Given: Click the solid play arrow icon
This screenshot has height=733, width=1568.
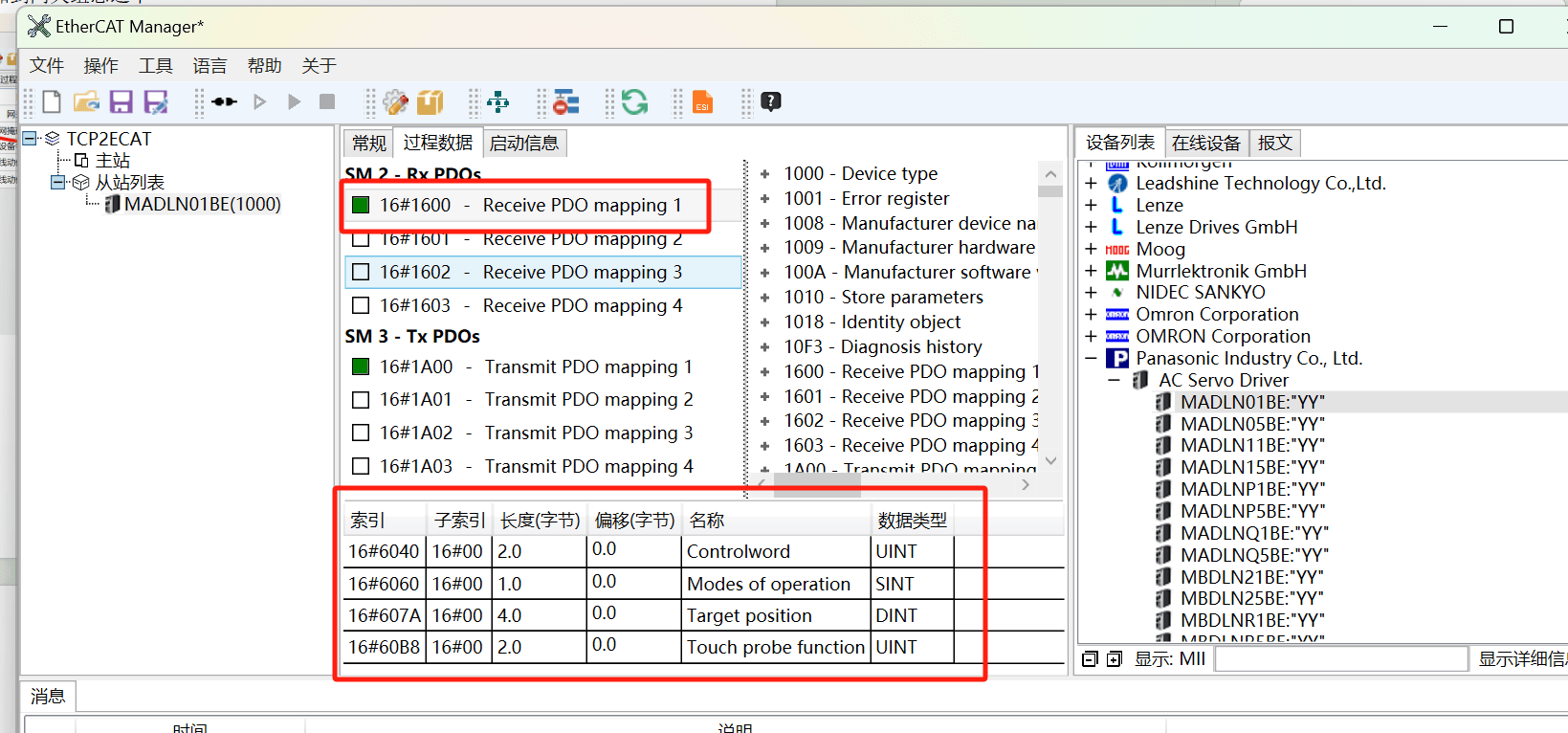Looking at the screenshot, I should tap(295, 101).
